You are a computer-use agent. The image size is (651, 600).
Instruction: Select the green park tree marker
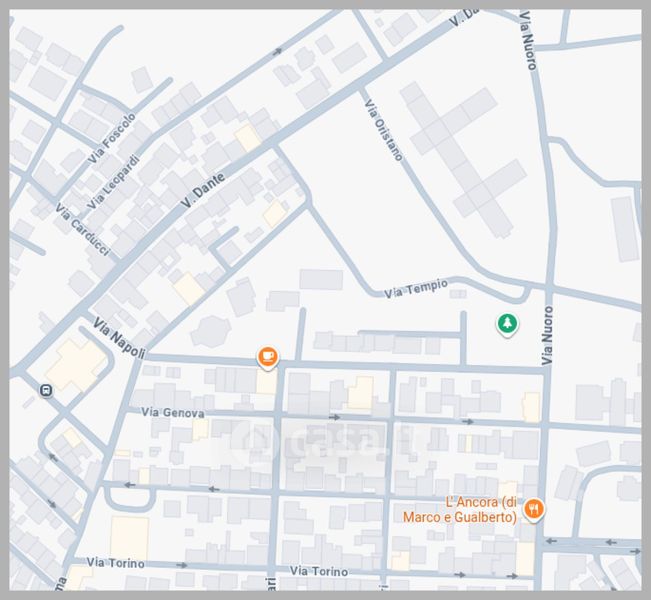508,323
